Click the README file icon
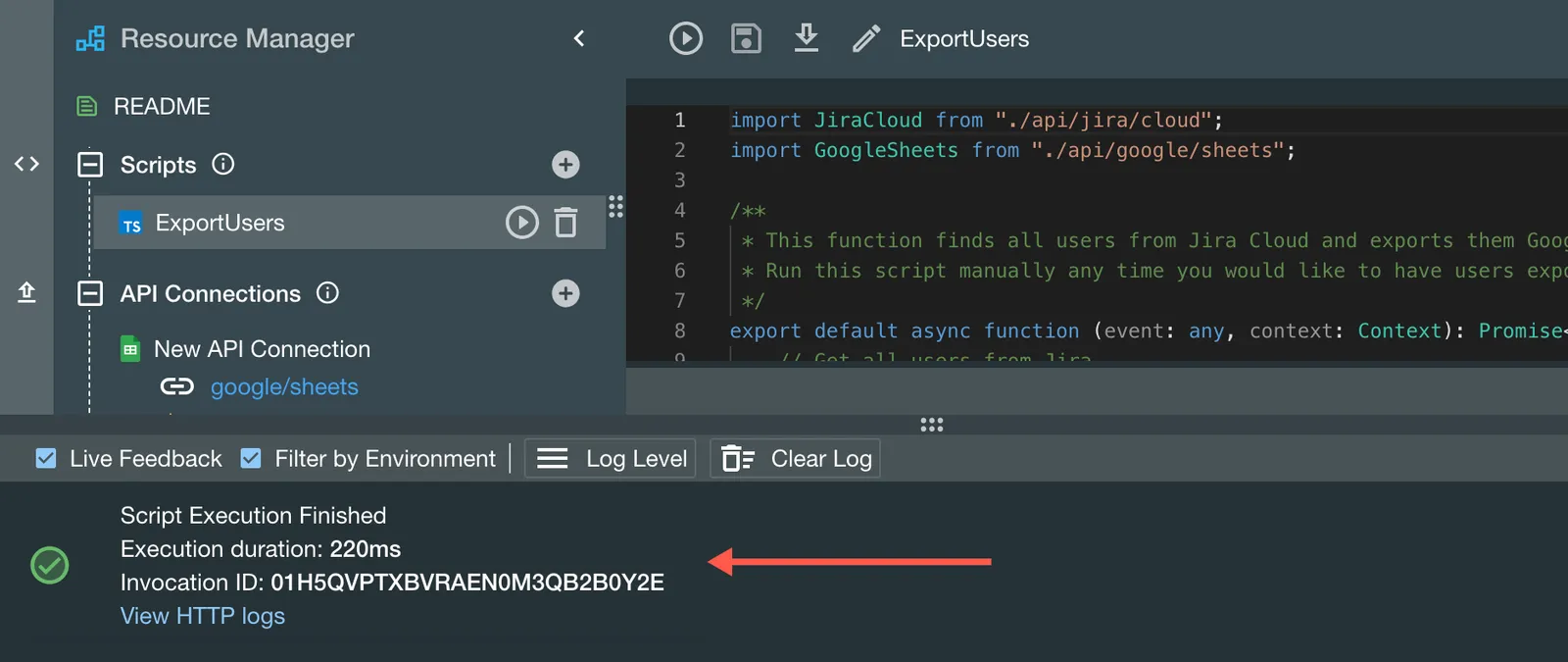This screenshot has width=1568, height=662. coord(87,106)
